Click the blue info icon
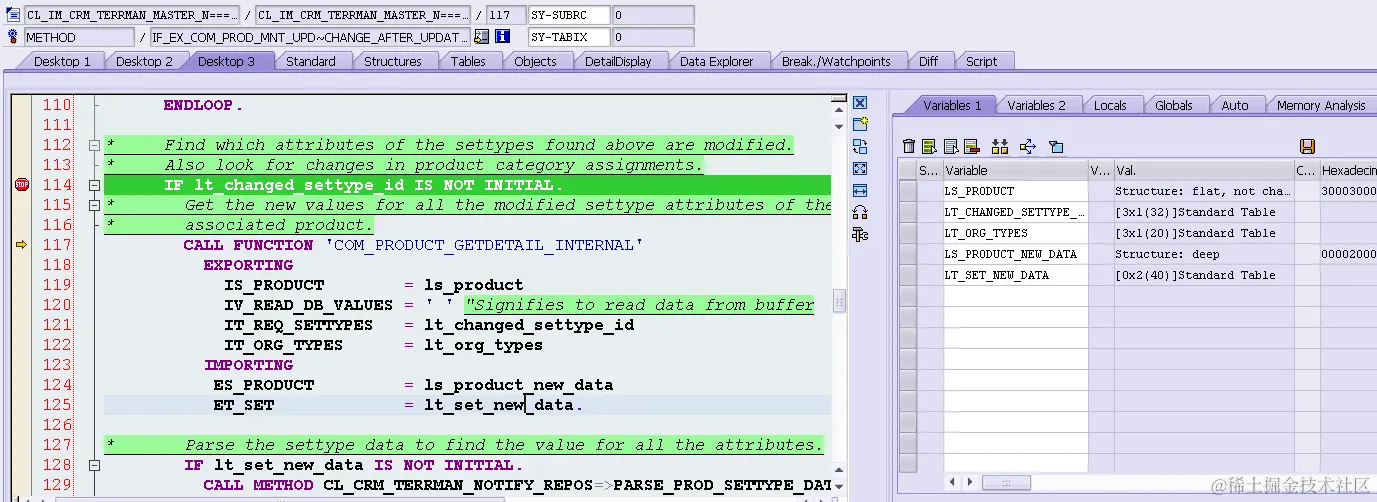 click(x=502, y=37)
